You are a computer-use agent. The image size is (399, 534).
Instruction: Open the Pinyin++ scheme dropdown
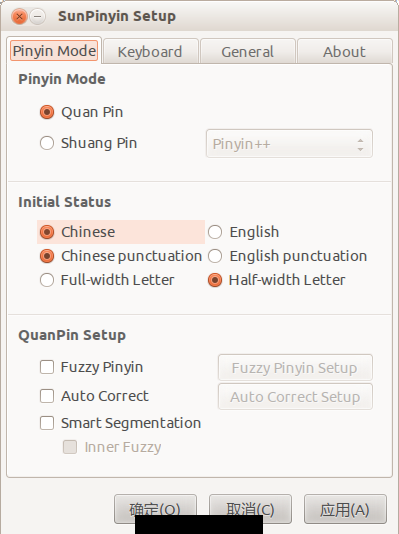tap(289, 143)
